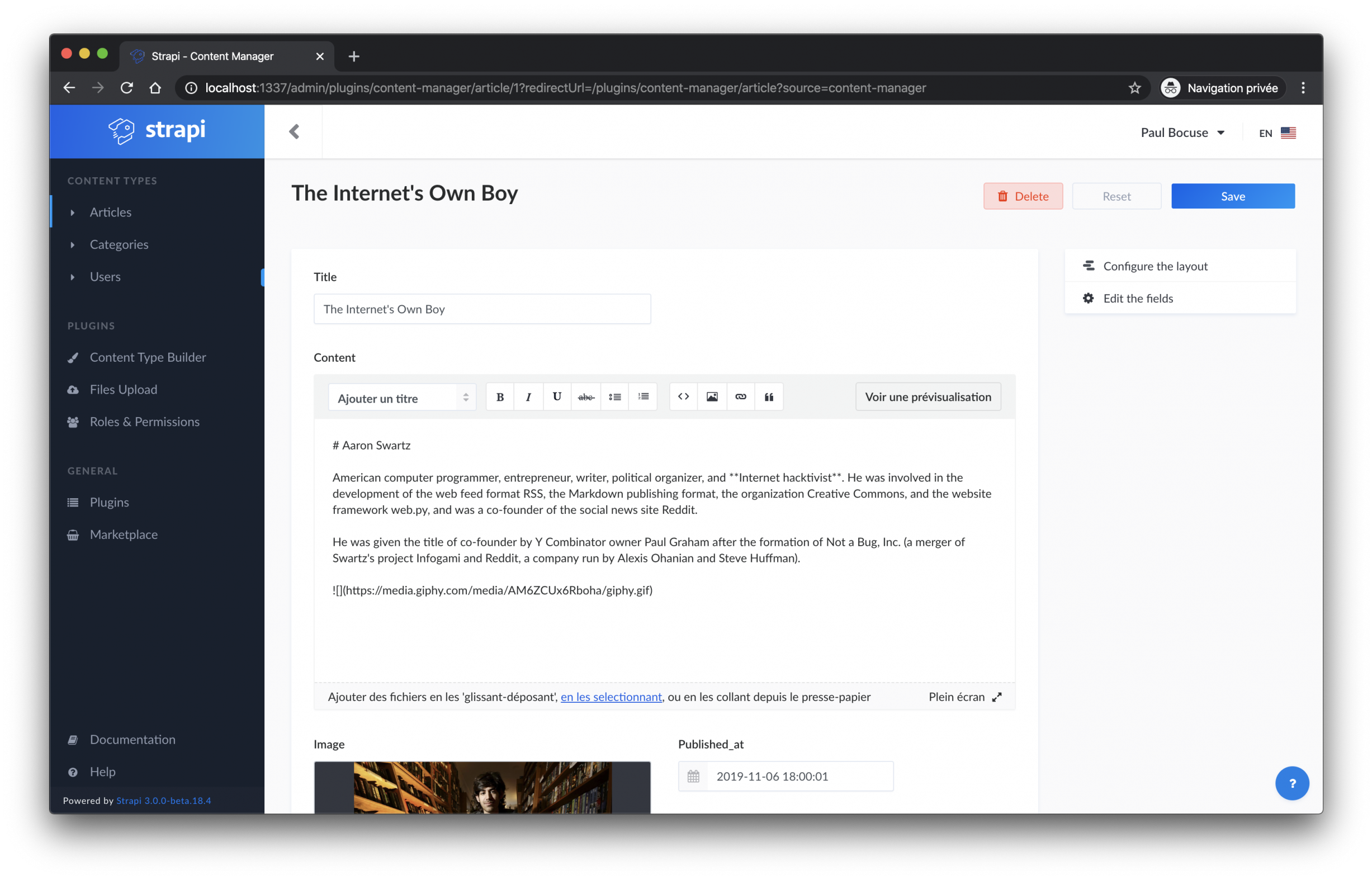Click the code block icon
Viewport: 1372px width, 880px height.
(x=684, y=397)
